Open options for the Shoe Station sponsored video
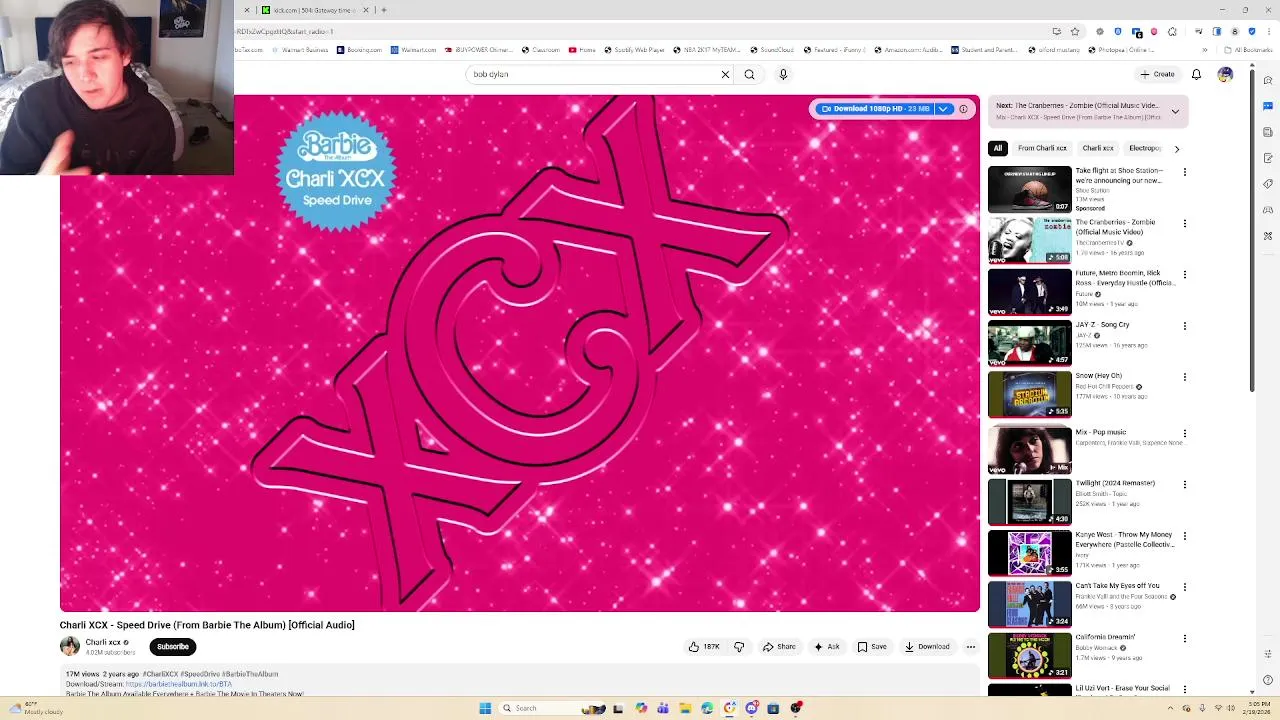Viewport: 1280px width, 720px height. coord(1185,172)
